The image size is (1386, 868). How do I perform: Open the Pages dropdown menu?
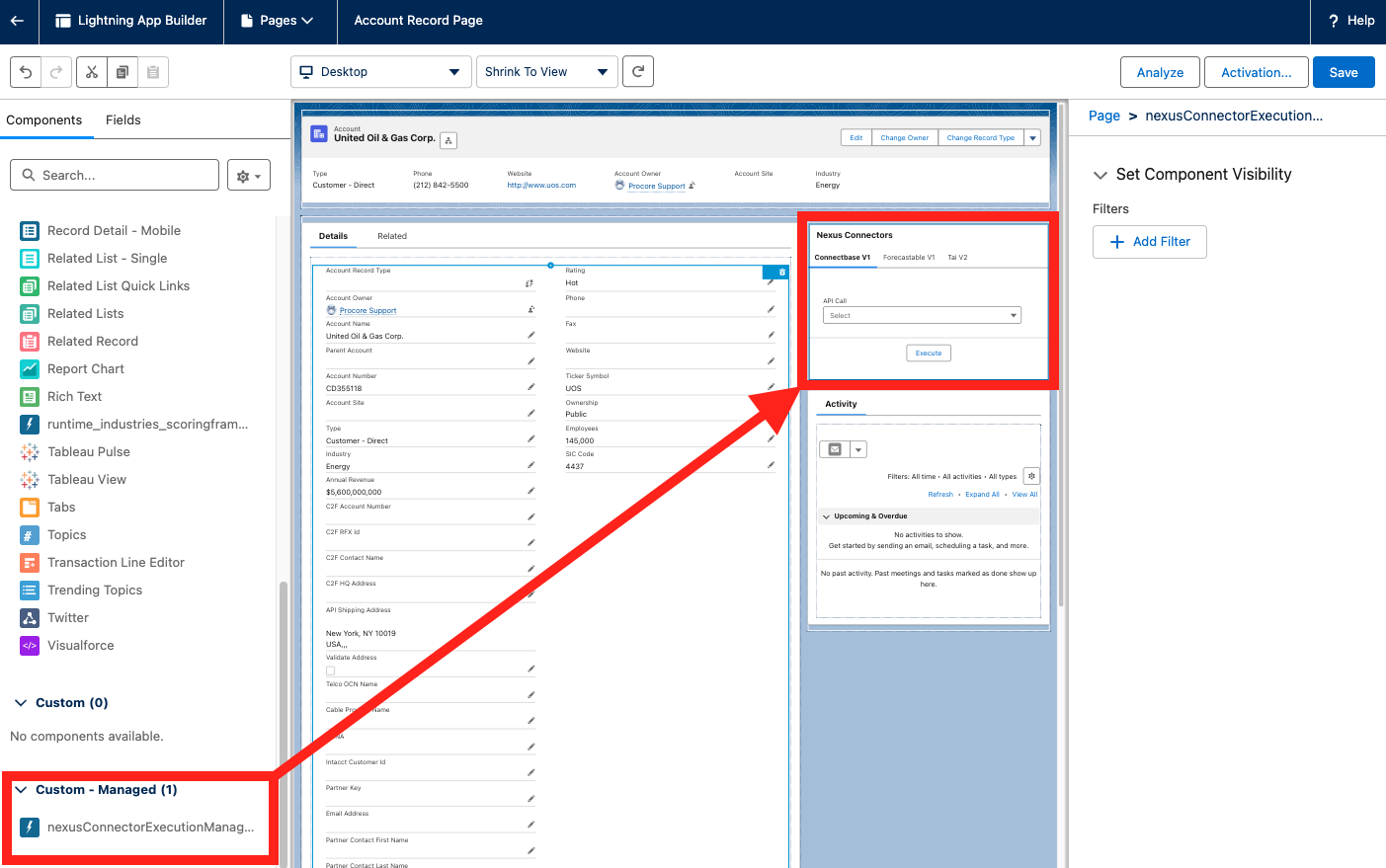(x=278, y=21)
